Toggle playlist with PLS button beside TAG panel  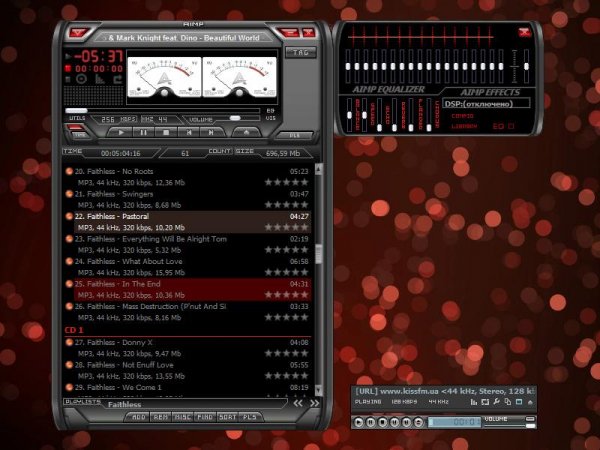pos(295,135)
